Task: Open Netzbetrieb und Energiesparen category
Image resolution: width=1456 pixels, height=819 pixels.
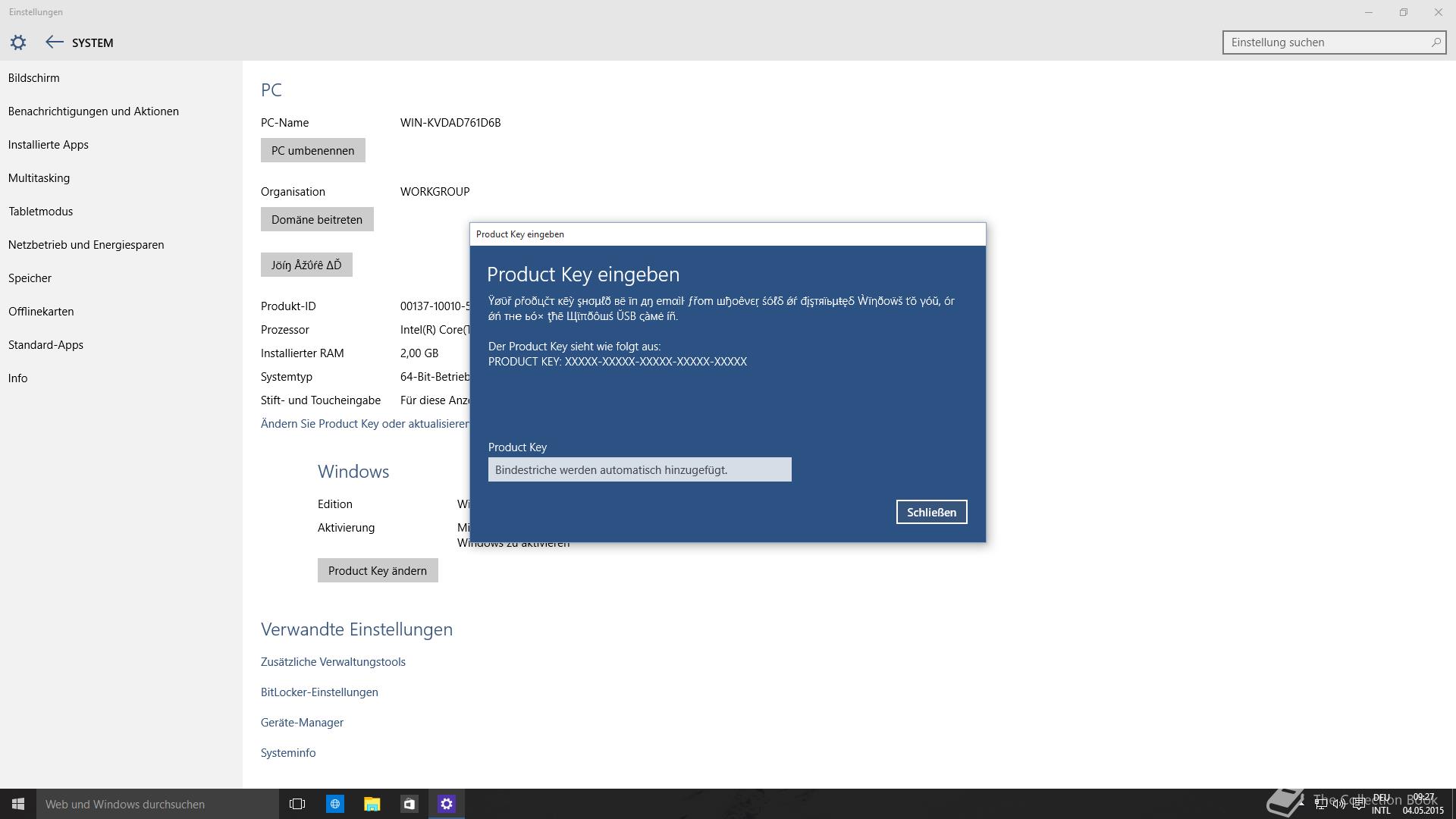Action: pos(86,245)
